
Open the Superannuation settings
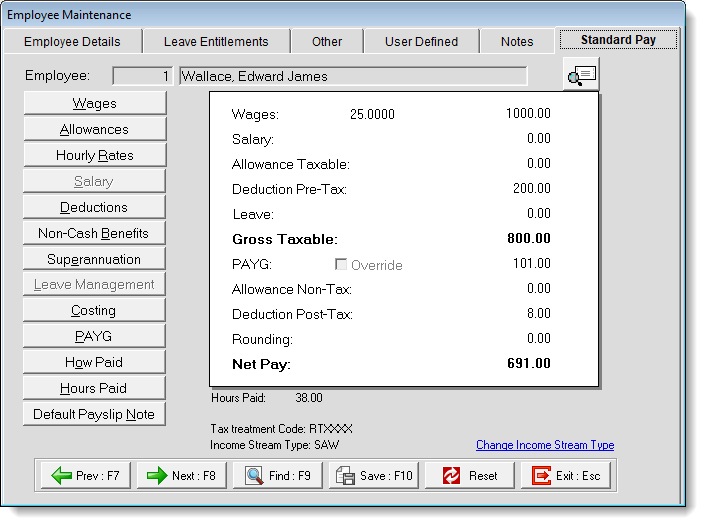point(94,259)
